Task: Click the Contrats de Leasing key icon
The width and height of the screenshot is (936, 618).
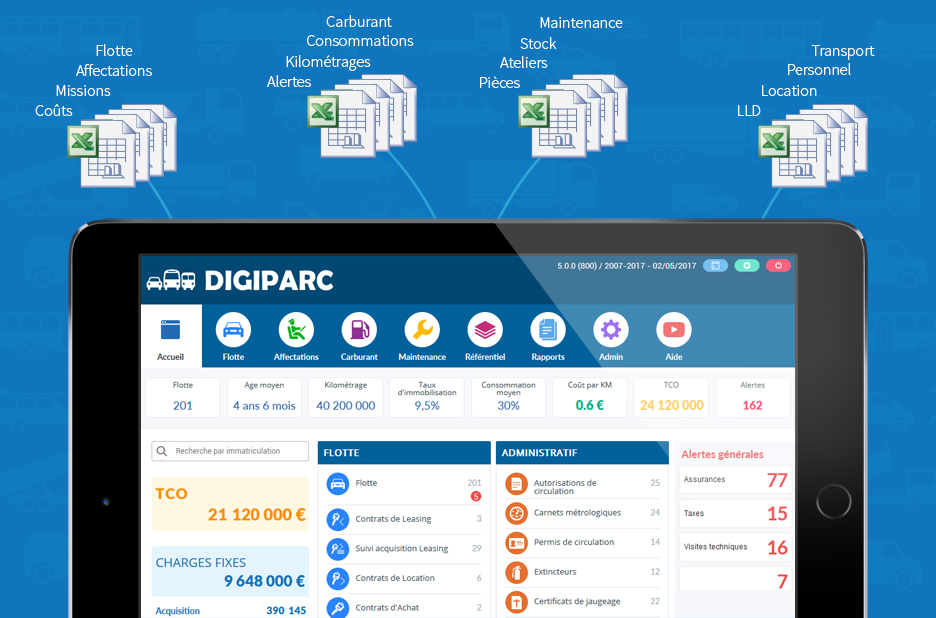Action: point(338,519)
